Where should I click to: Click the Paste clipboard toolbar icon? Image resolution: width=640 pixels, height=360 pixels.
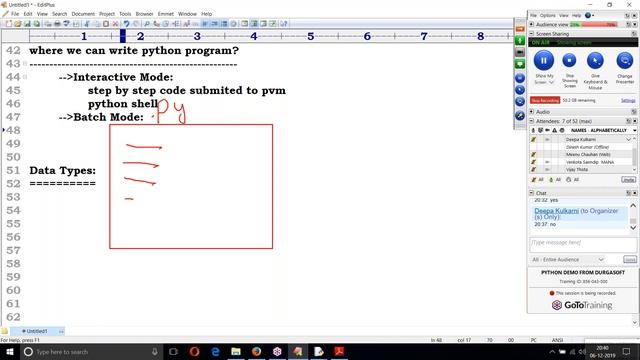tap(106, 24)
